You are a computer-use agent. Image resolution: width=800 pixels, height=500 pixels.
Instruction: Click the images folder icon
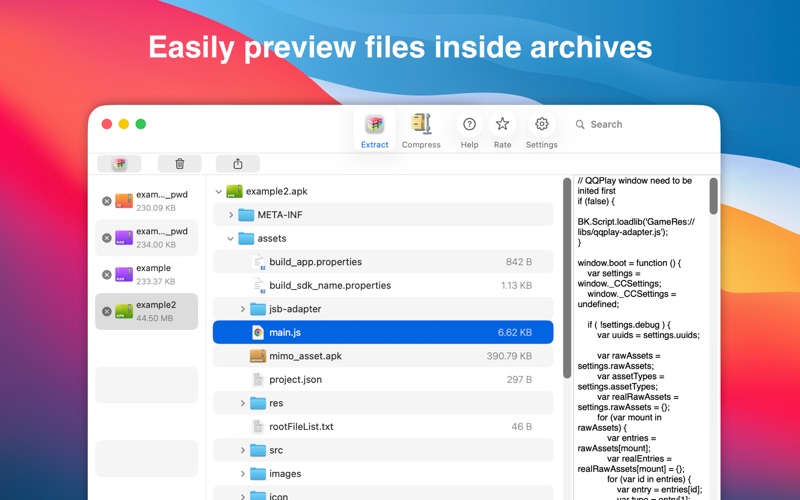[258, 473]
